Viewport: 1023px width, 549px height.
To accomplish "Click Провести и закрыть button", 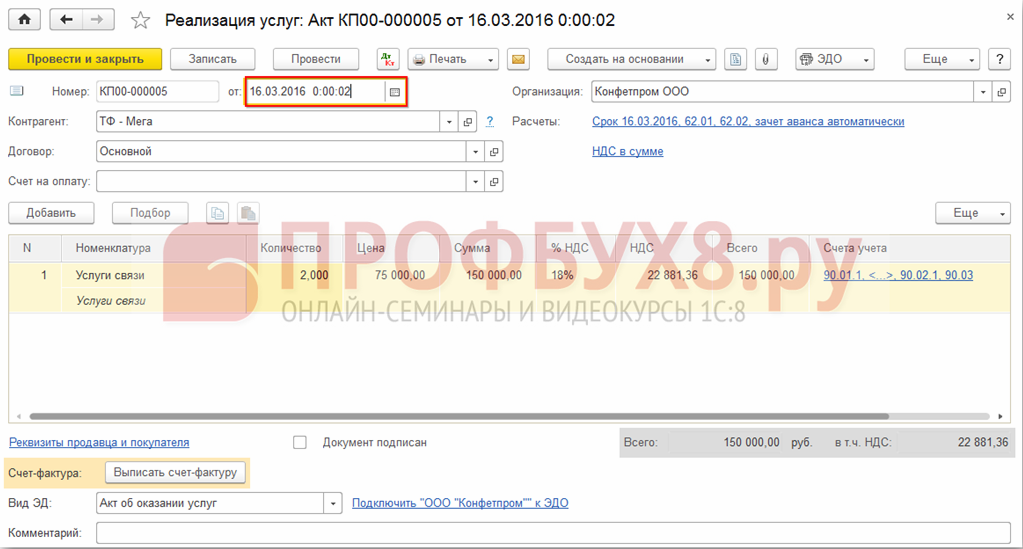I will coord(85,59).
